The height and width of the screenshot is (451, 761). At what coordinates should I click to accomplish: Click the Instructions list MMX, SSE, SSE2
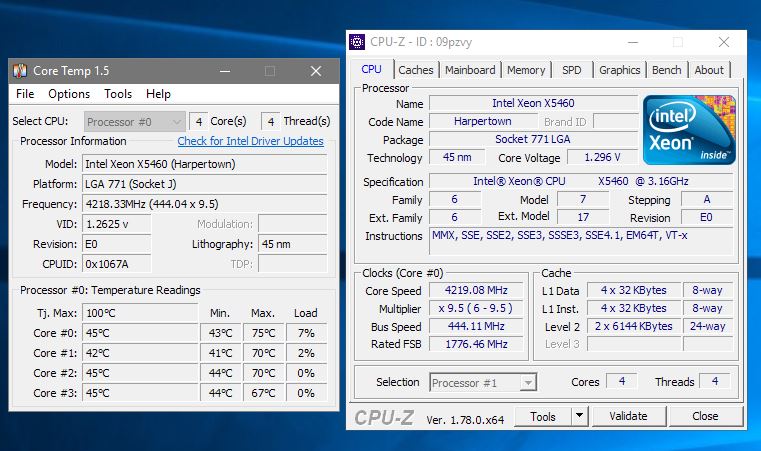point(581,241)
